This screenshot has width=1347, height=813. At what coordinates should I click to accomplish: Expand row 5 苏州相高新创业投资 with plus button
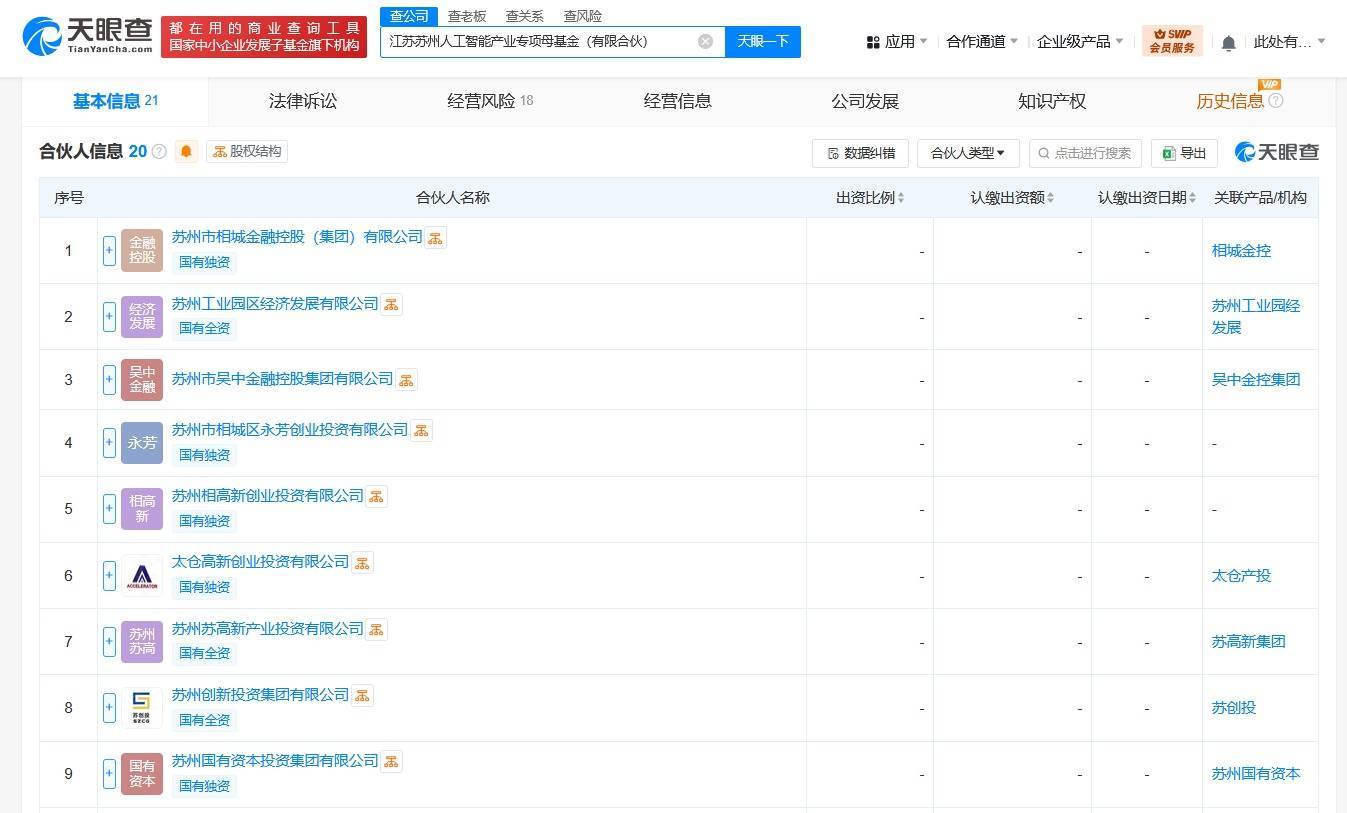[109, 508]
